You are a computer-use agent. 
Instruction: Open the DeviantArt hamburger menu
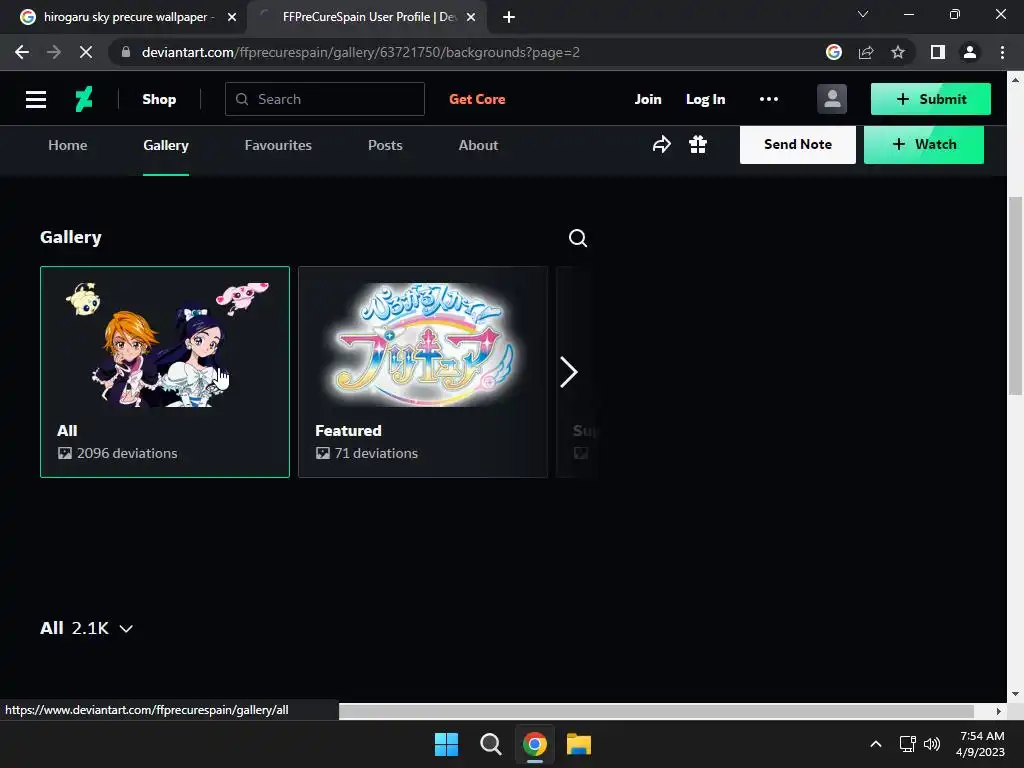(x=36, y=99)
